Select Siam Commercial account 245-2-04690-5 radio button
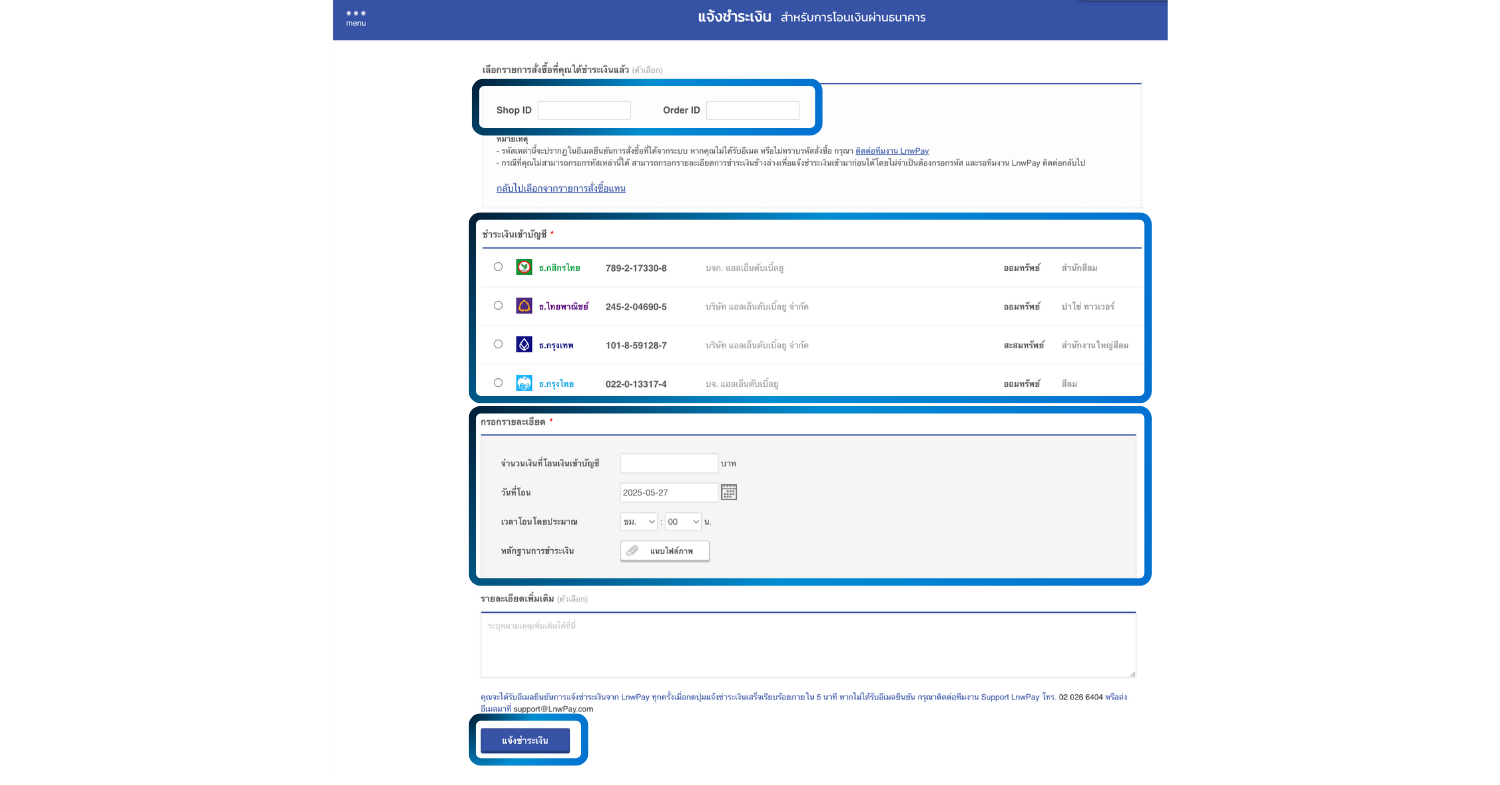Viewport: 1500px width, 785px height. click(x=498, y=306)
